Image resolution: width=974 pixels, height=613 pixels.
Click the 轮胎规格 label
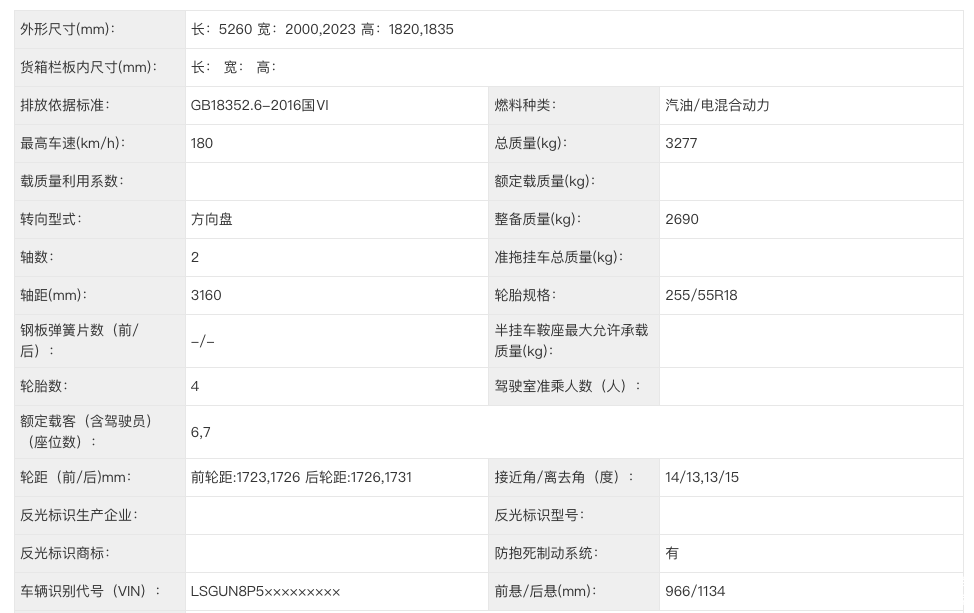[x=525, y=295]
